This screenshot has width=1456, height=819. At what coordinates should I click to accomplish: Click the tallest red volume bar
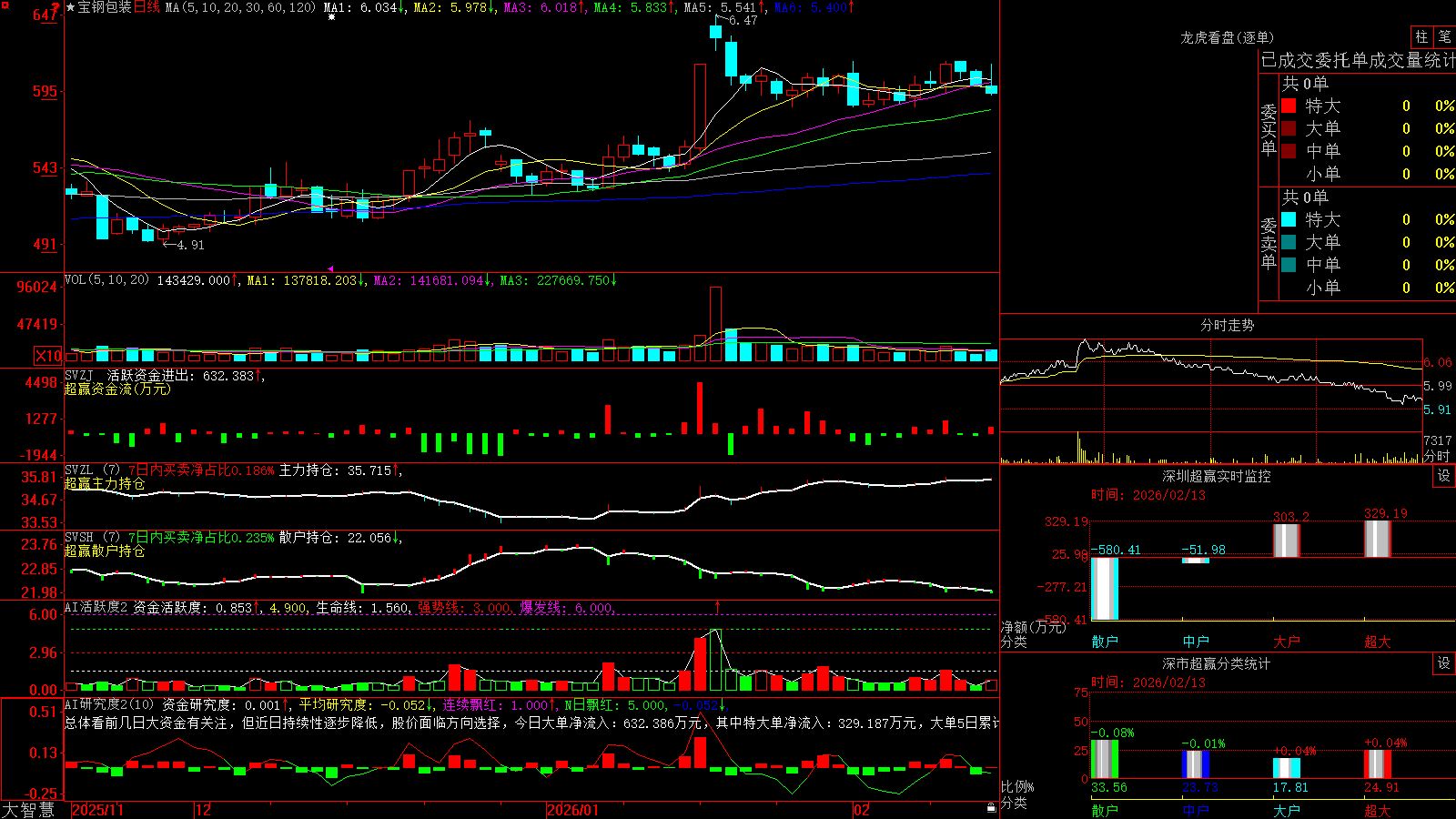tap(715, 325)
